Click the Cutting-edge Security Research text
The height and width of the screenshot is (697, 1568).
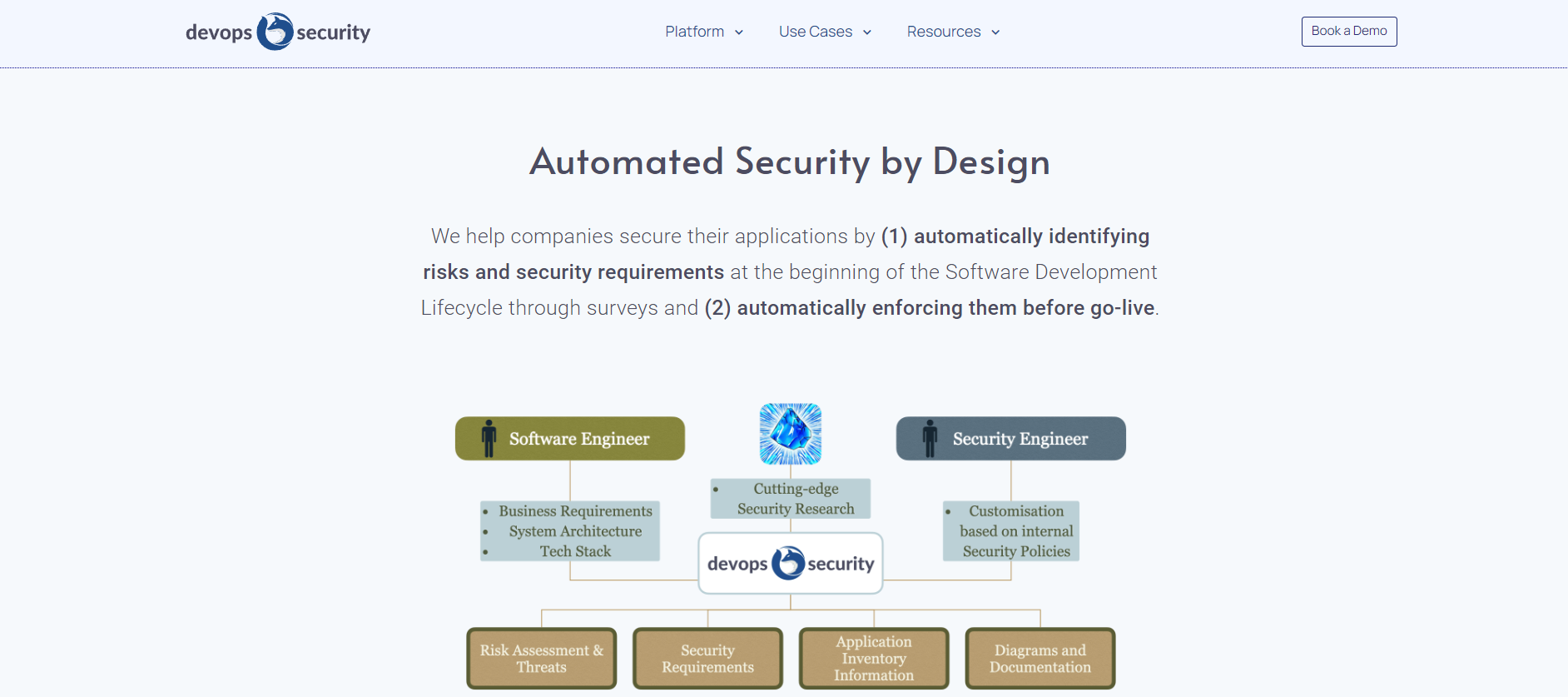pos(796,499)
